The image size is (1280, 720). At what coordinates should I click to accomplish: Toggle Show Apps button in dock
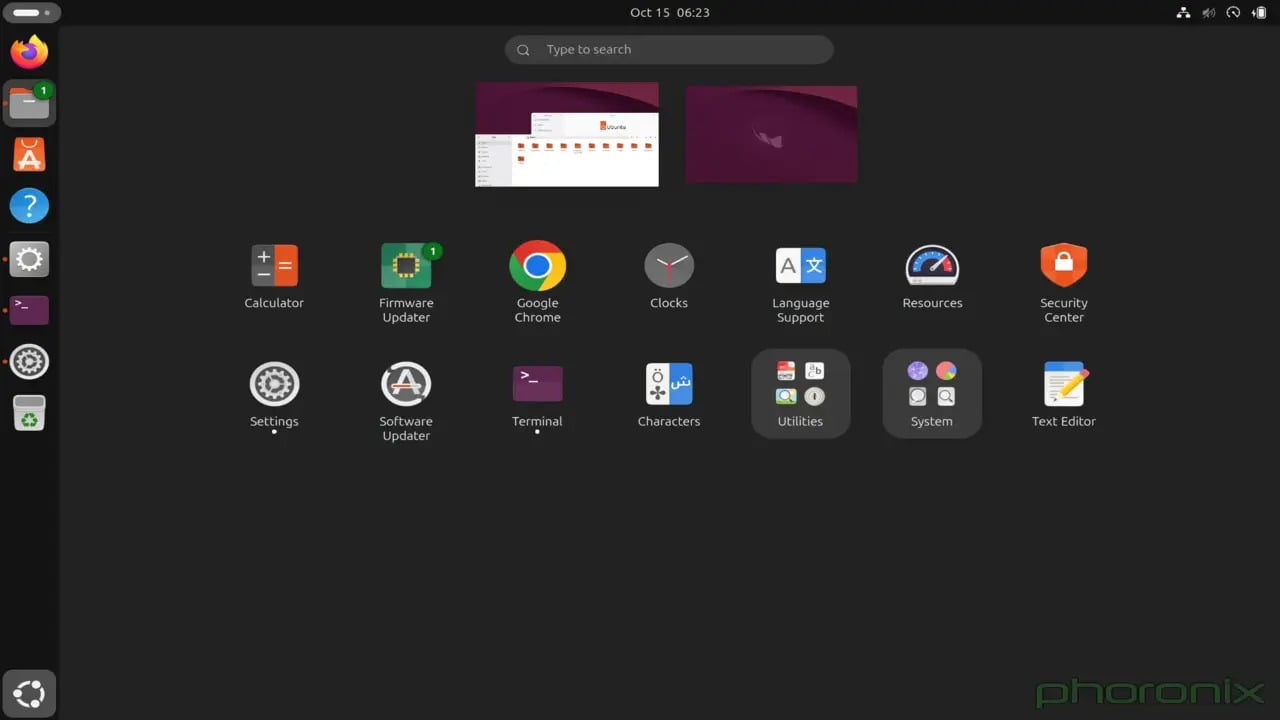tap(29, 693)
